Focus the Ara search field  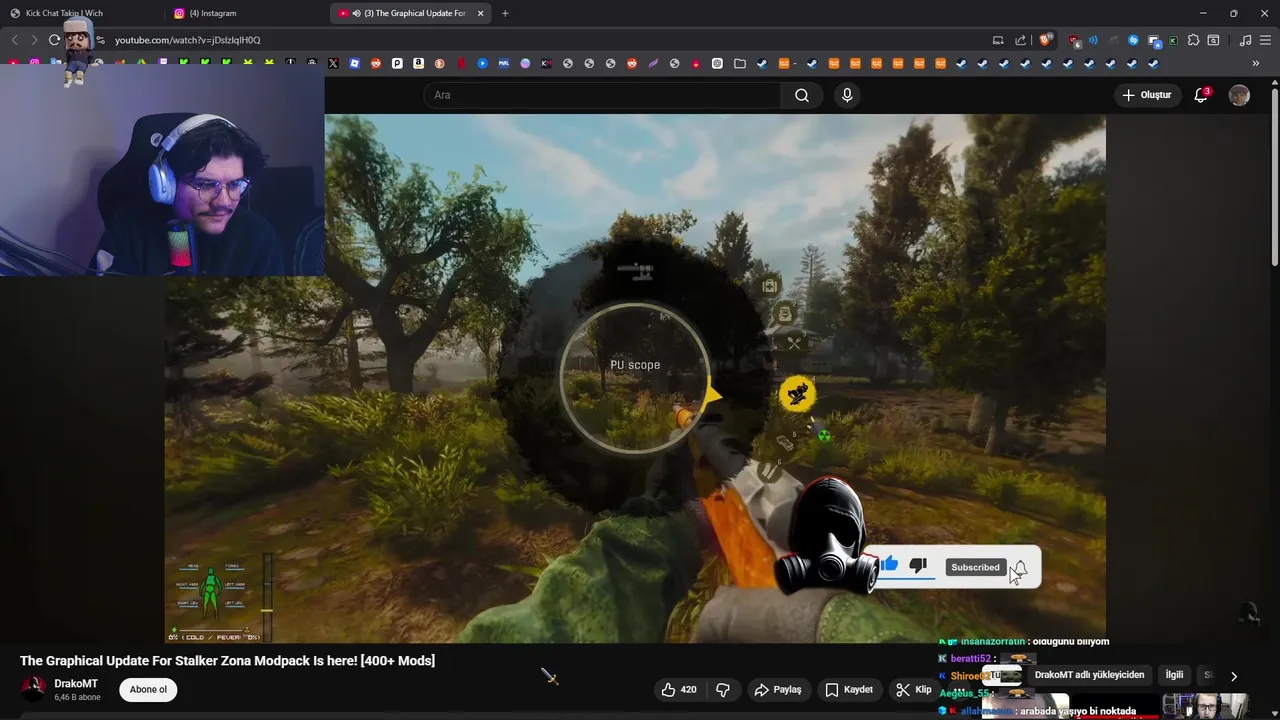[x=603, y=95]
